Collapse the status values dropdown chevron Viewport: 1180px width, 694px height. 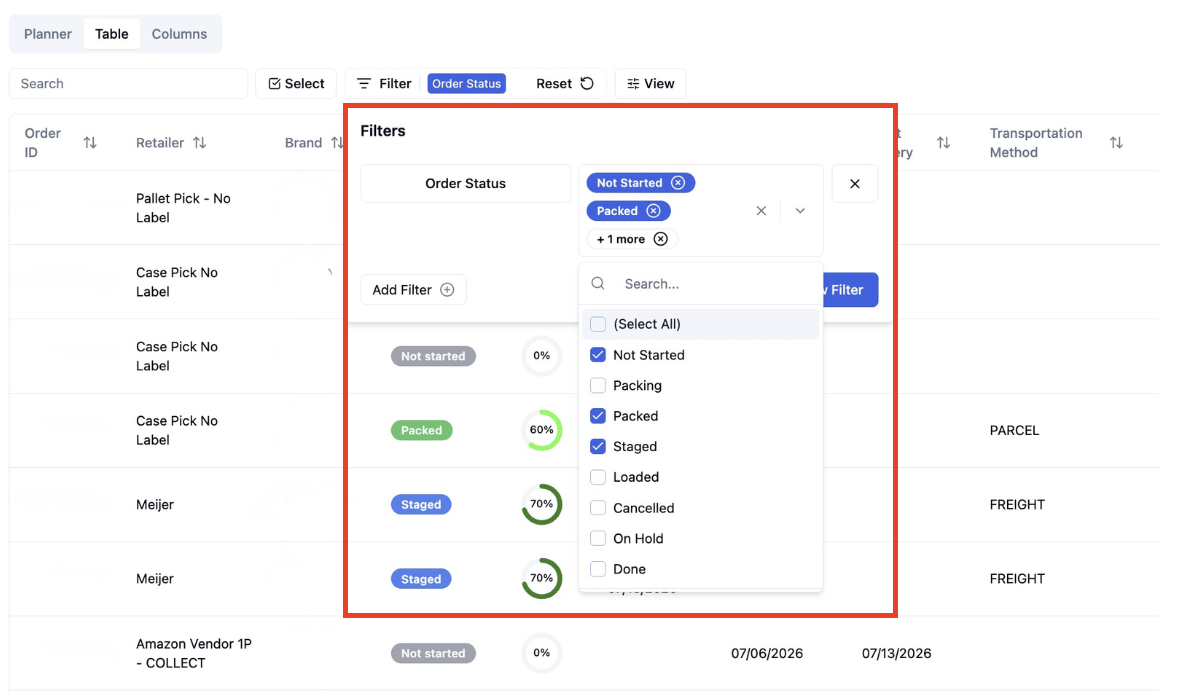(800, 211)
